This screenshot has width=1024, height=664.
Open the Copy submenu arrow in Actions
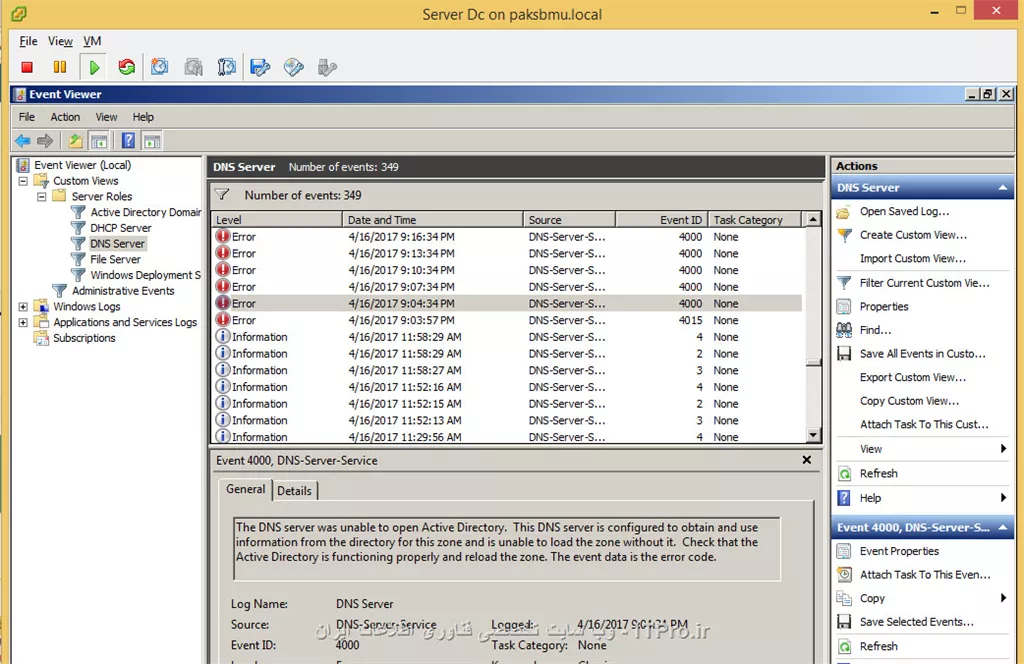[x=1002, y=598]
